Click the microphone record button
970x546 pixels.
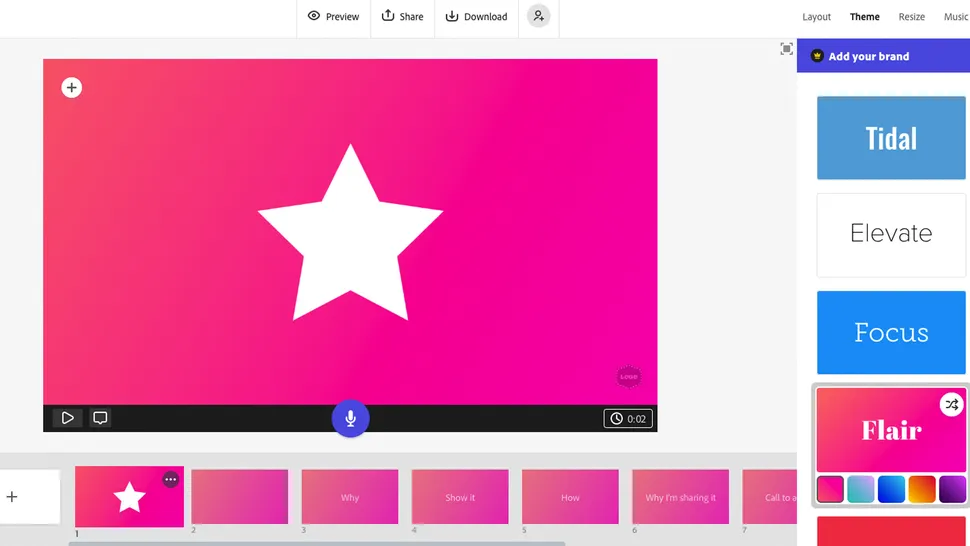[x=350, y=418]
